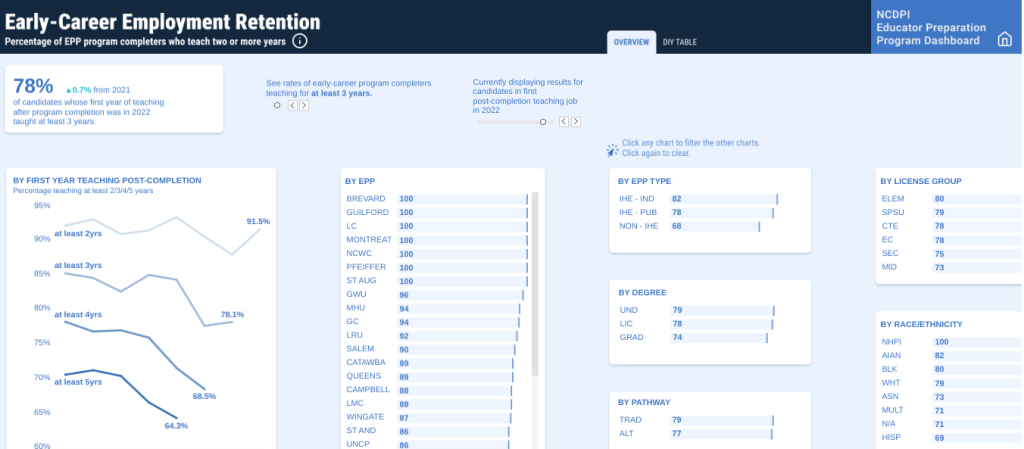Click the teaching-years slider handle
Viewport: 1024px width, 449px height.
(x=277, y=105)
